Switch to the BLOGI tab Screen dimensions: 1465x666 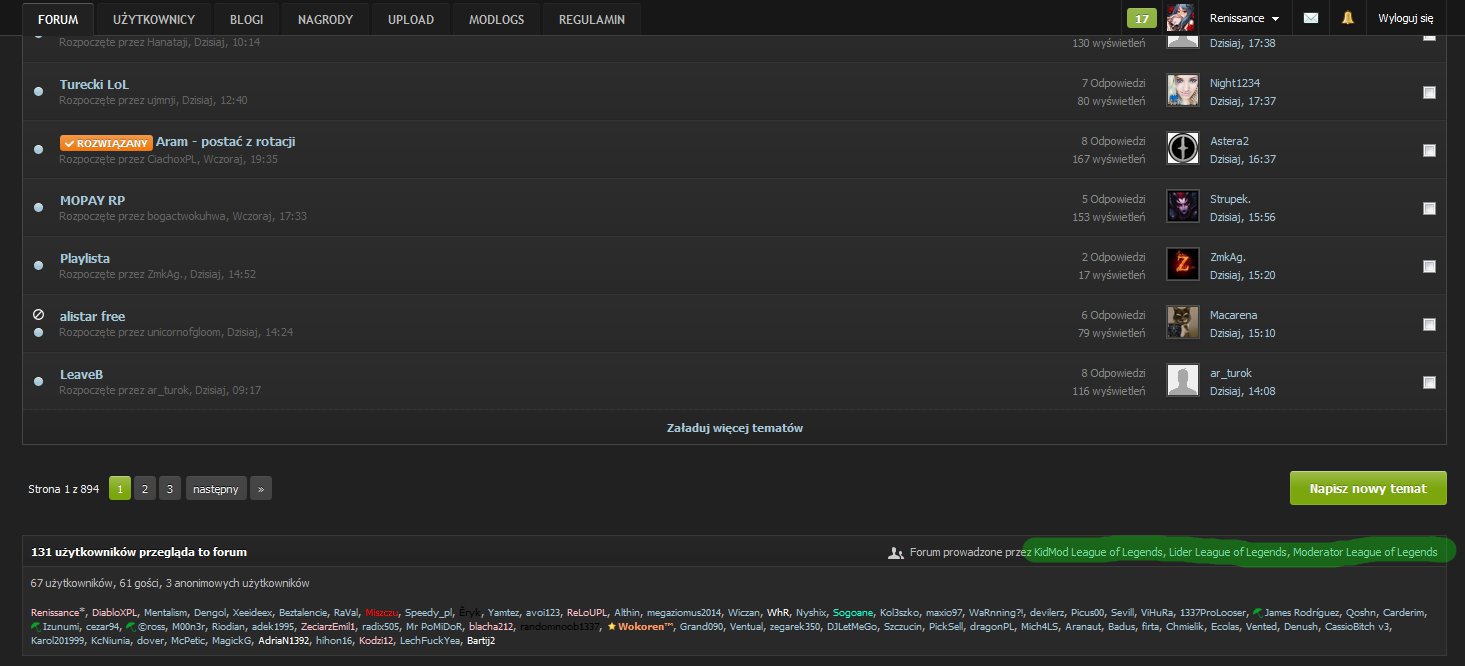(247, 19)
